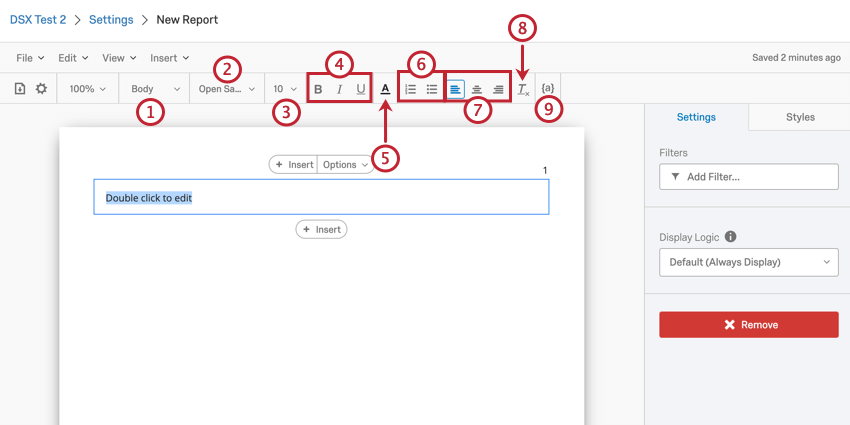The image size is (850, 425).
Task: Open the Body text style dropdown
Action: (155, 89)
